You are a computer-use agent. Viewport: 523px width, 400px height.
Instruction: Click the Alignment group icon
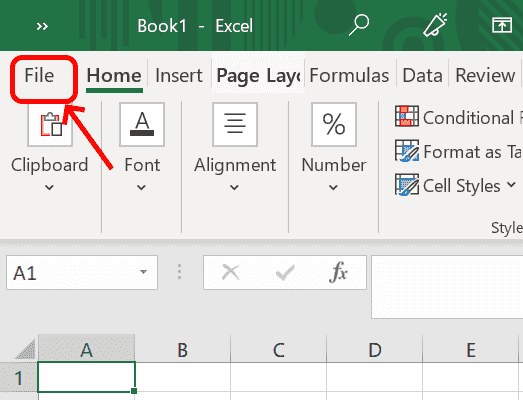(235, 124)
